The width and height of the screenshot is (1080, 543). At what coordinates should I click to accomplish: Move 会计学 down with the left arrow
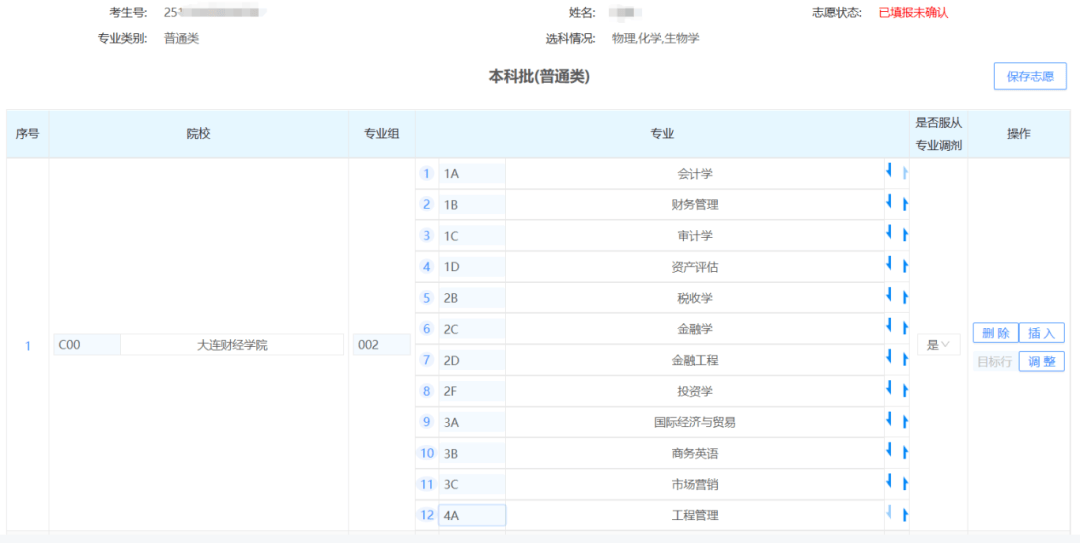click(889, 170)
